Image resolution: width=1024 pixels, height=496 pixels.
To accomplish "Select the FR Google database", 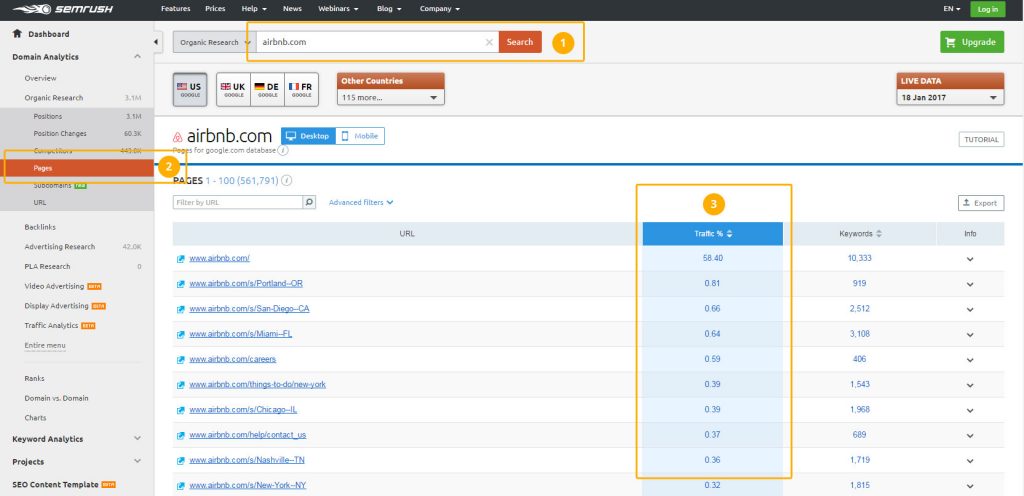I will 301,89.
